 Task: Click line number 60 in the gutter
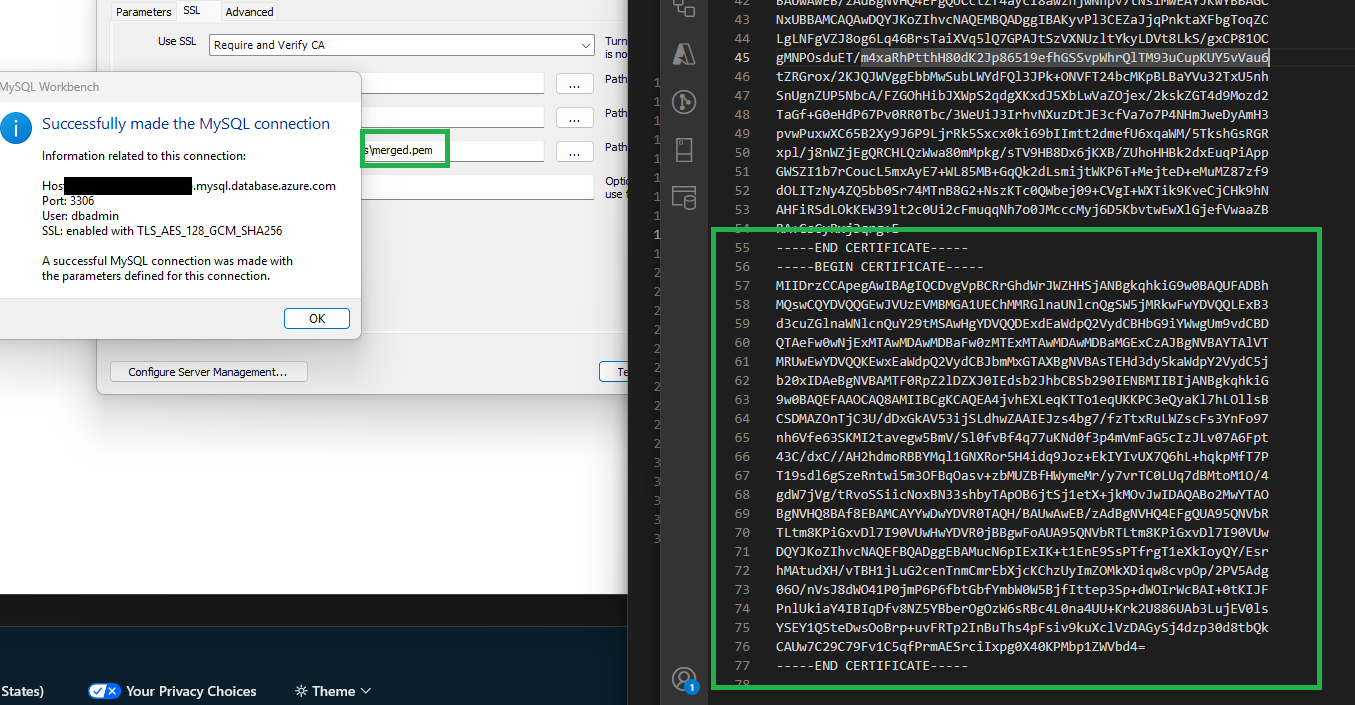[x=742, y=342]
